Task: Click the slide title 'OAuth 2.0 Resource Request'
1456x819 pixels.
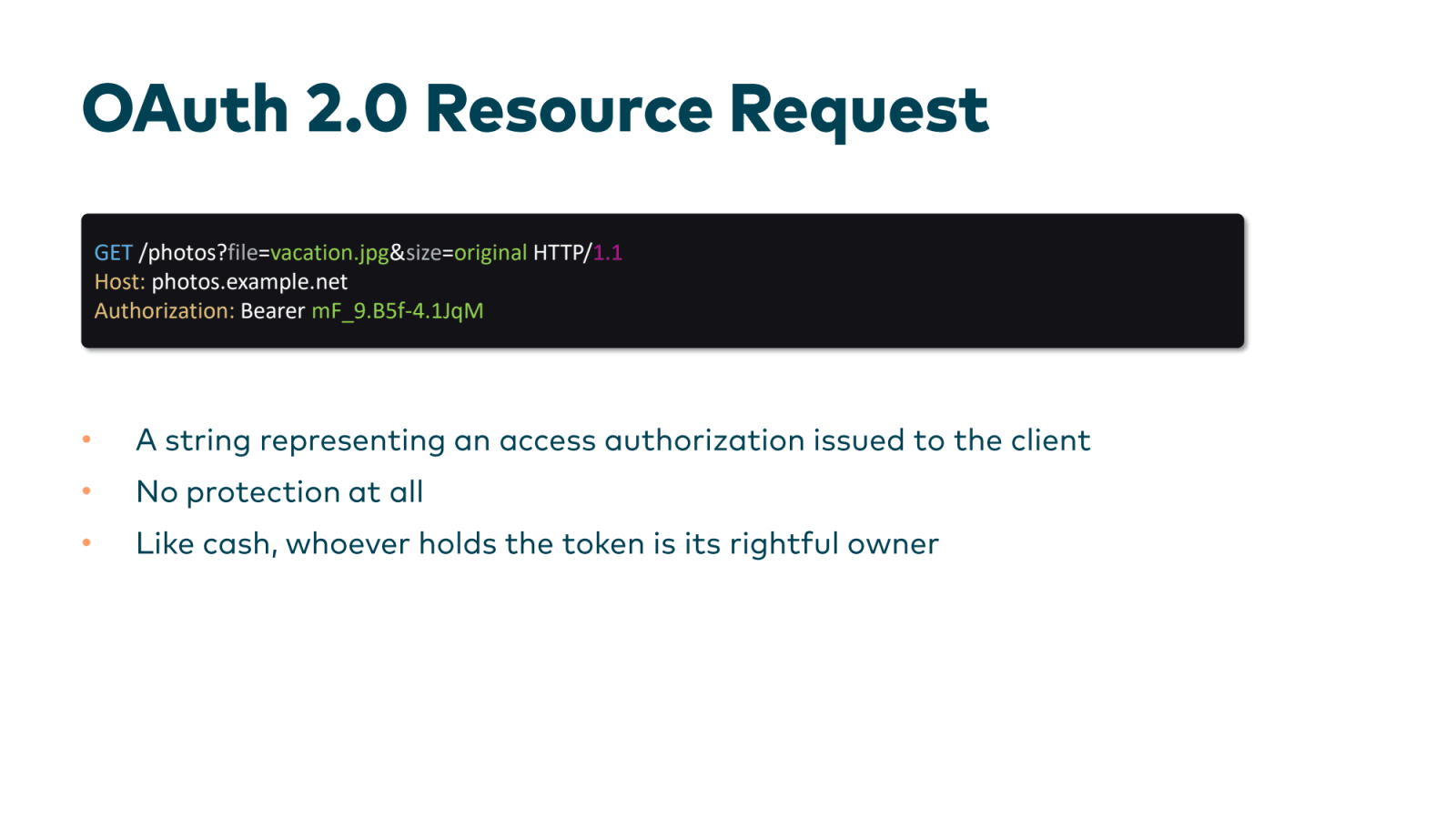Action: 537,109
